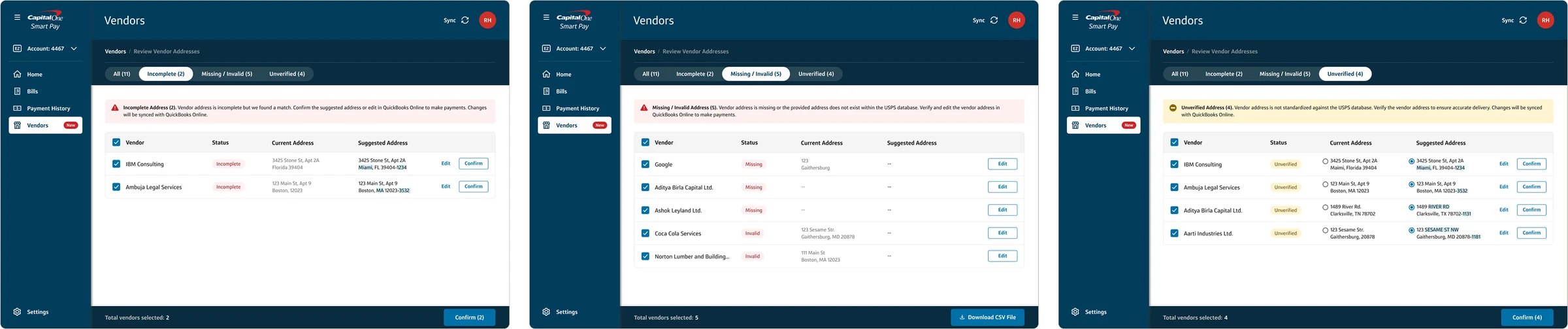Click Sync refresh icon on Missing / Invalid screen
Viewport: 1568px width, 329px height.
[x=994, y=20]
